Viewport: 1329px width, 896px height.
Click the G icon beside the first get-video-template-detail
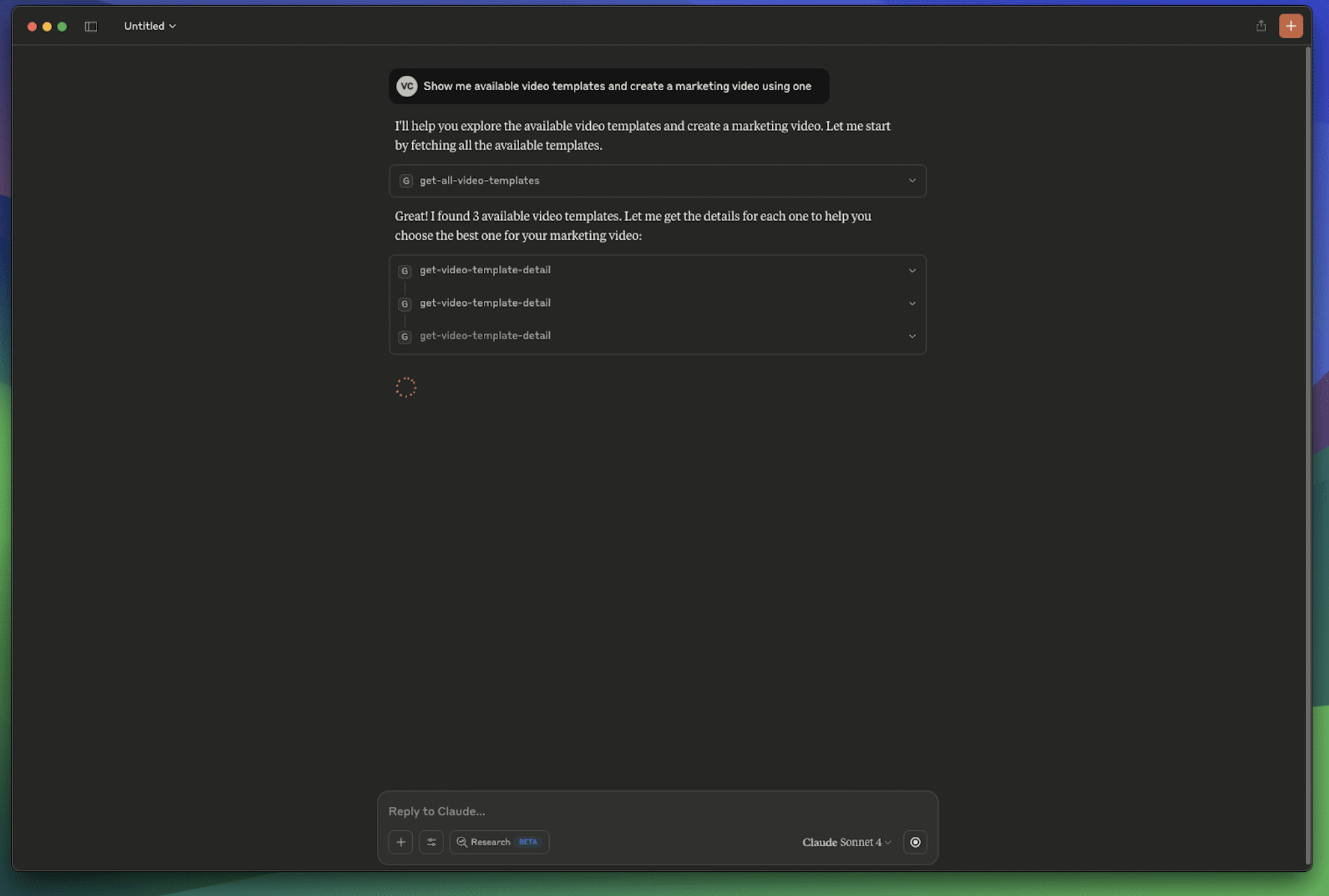(x=404, y=271)
